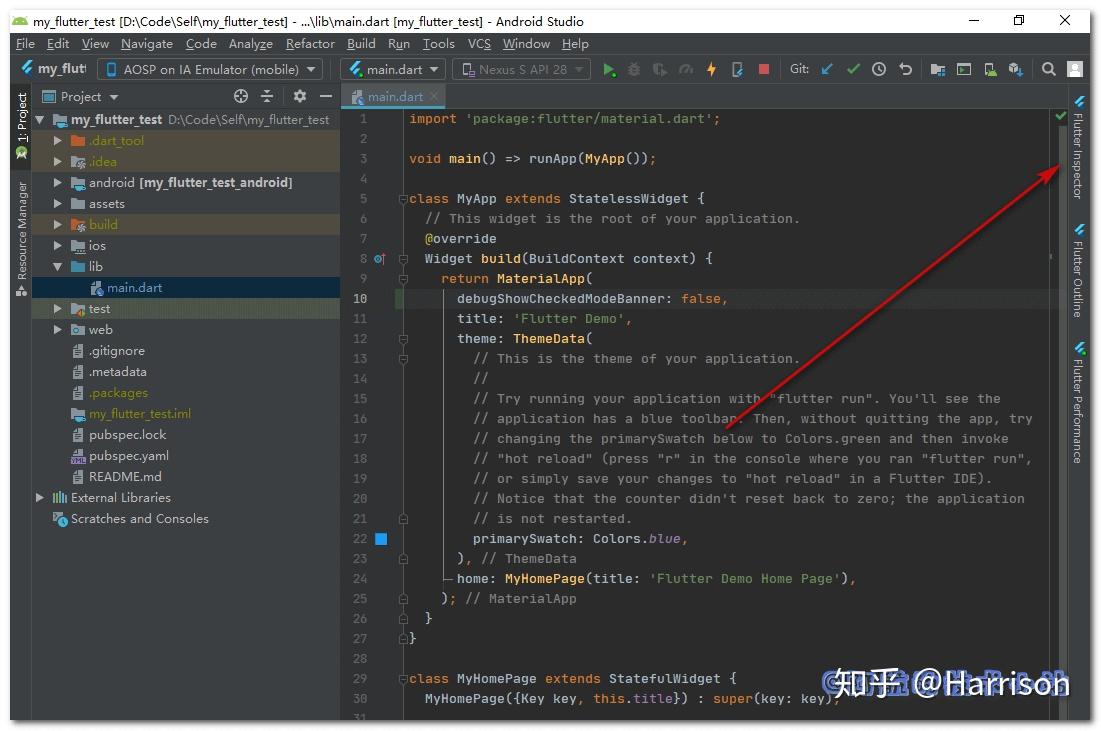Click green inspection checkmark in editor corner

tap(1060, 116)
